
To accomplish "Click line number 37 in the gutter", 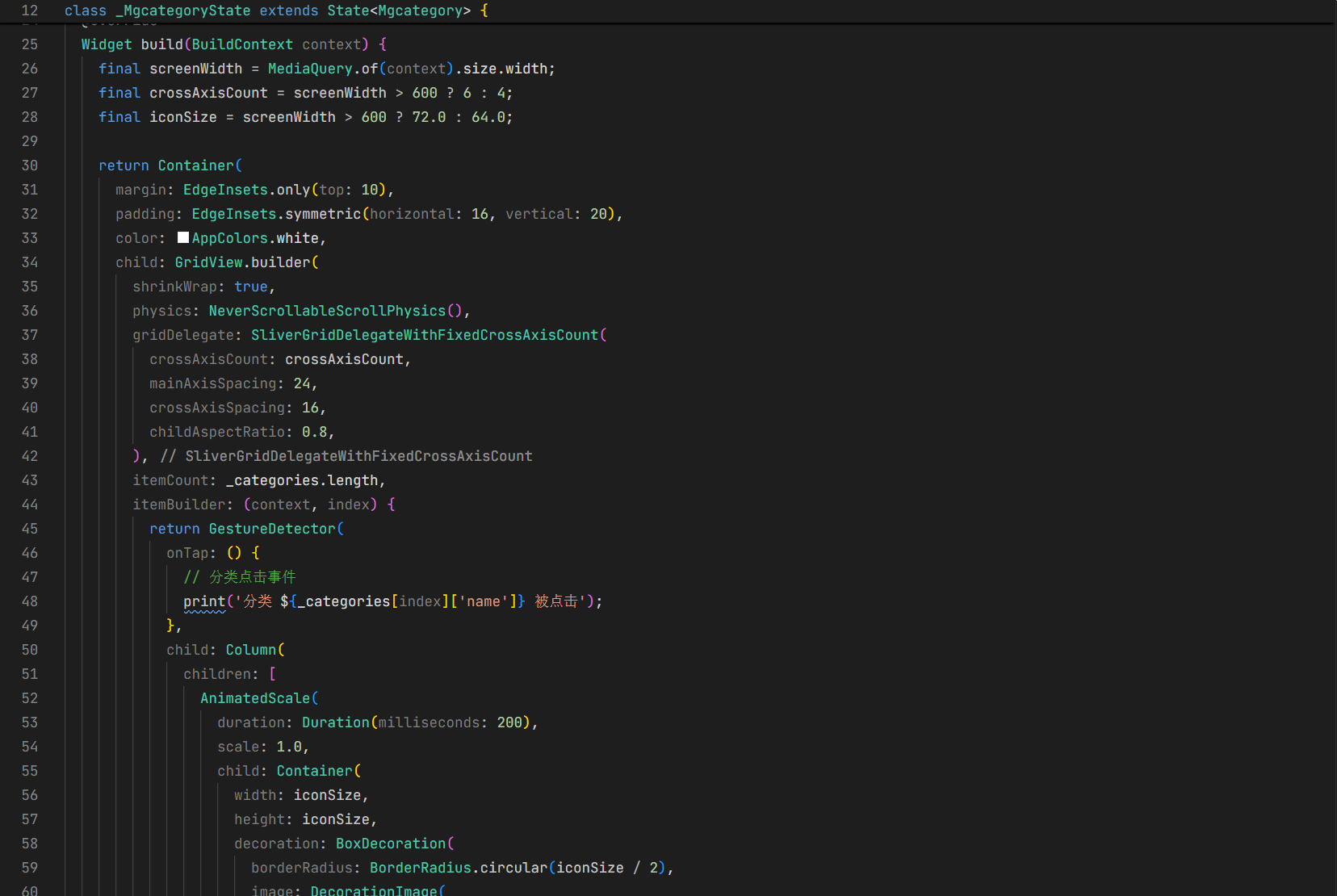I will [30, 335].
